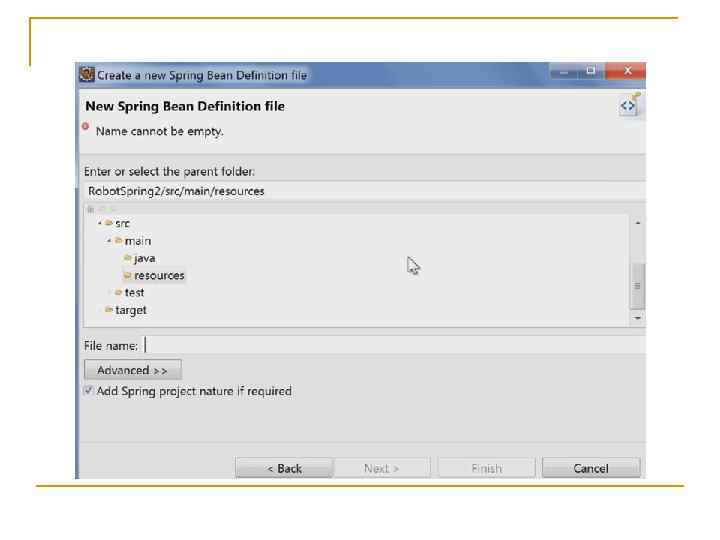This screenshot has width=720, height=540.
Task: Click the target folder icon
Action: pos(109,309)
